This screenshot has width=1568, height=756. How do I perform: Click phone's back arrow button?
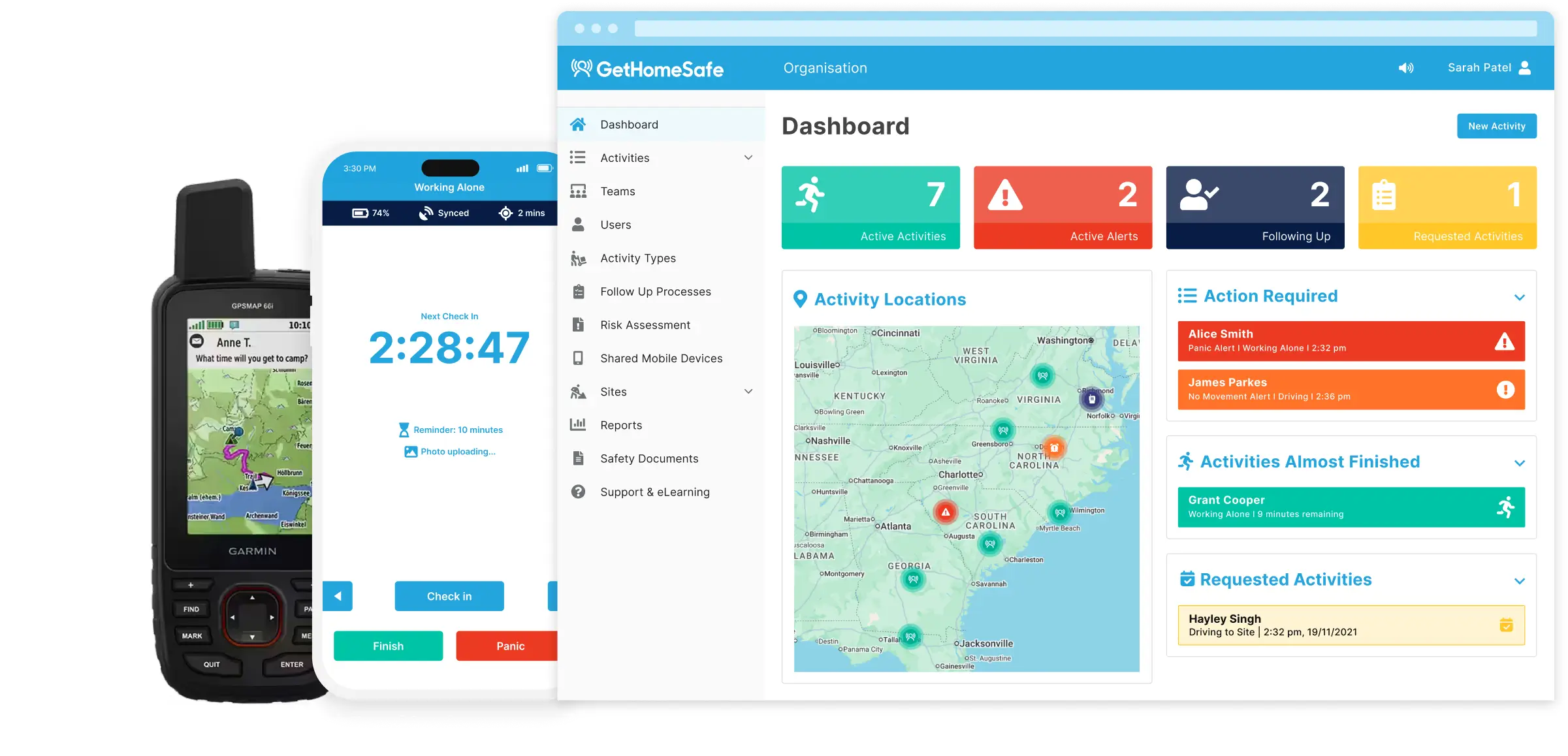tap(338, 596)
